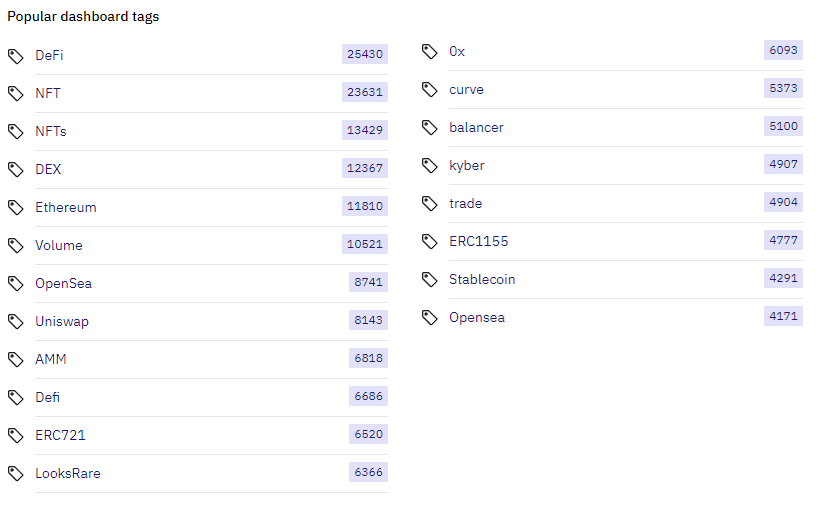
Task: Click the 6818 count badge
Action: tap(368, 358)
